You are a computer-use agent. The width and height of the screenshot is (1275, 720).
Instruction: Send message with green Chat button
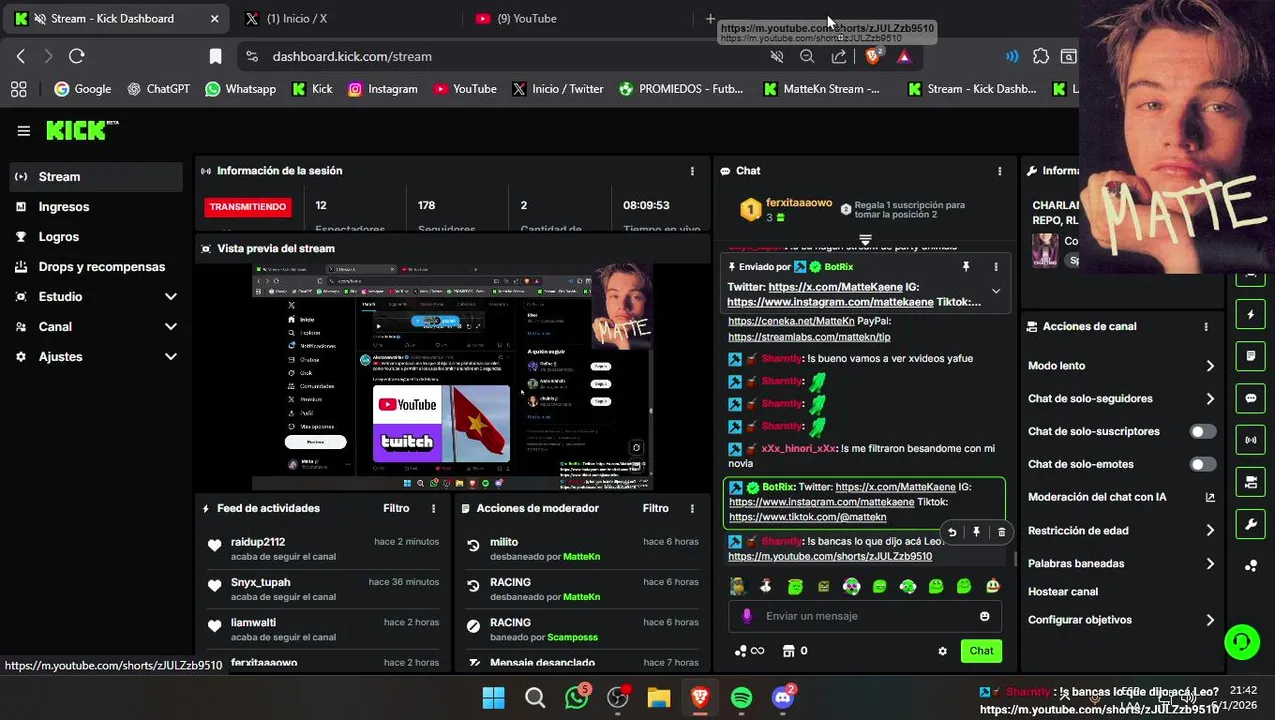[981, 651]
